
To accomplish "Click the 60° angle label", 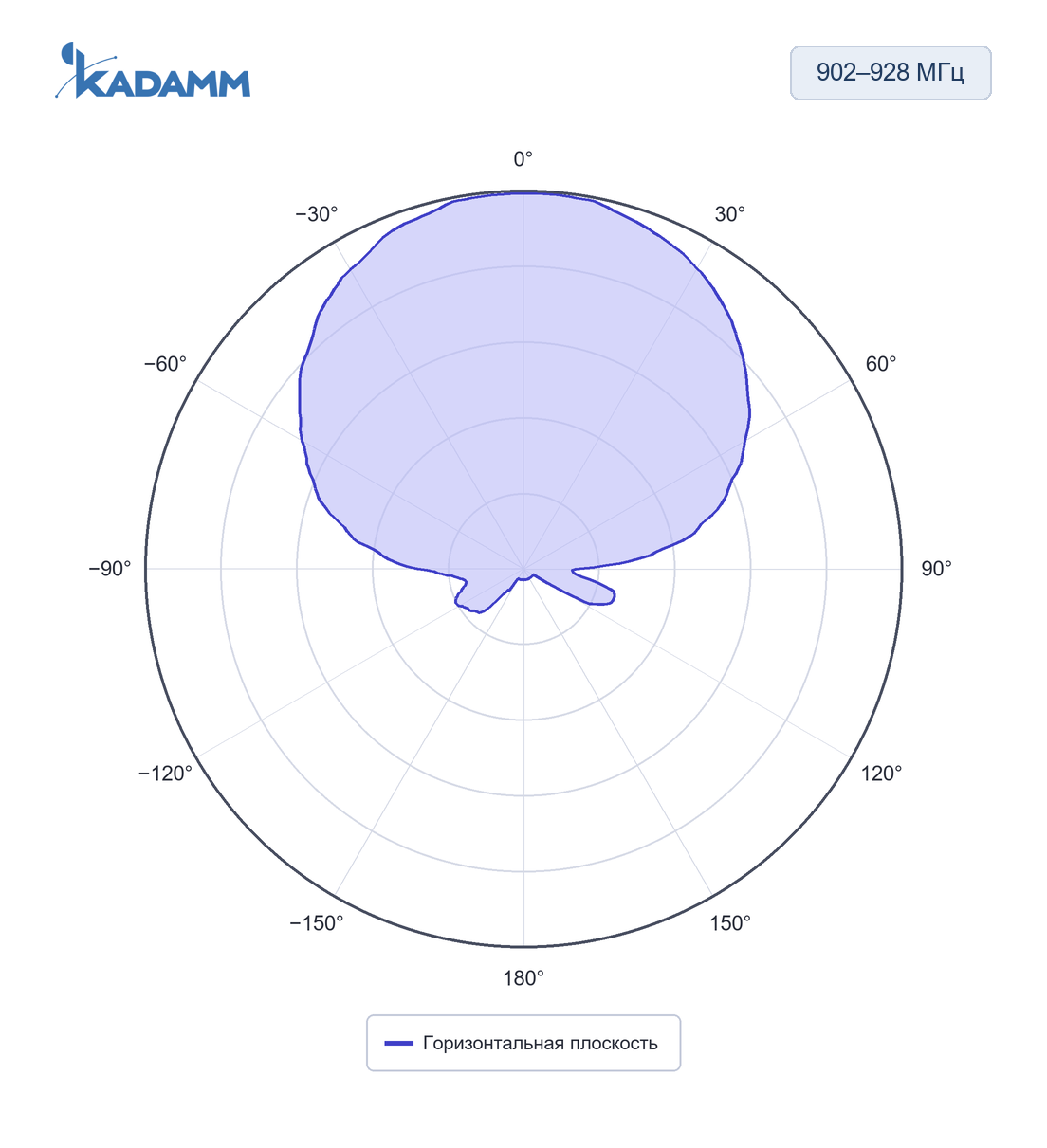I will (881, 364).
